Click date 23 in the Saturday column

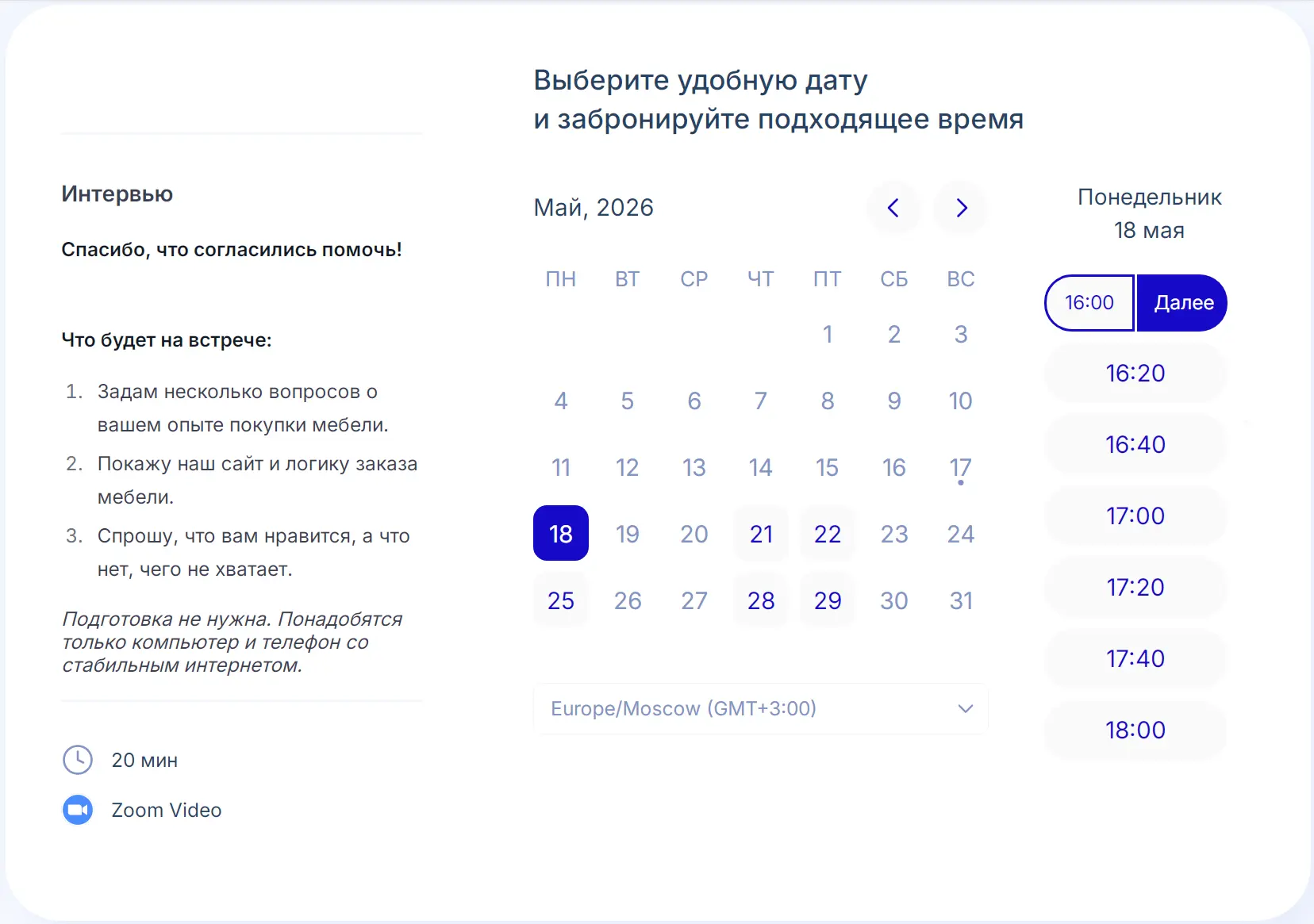[894, 534]
